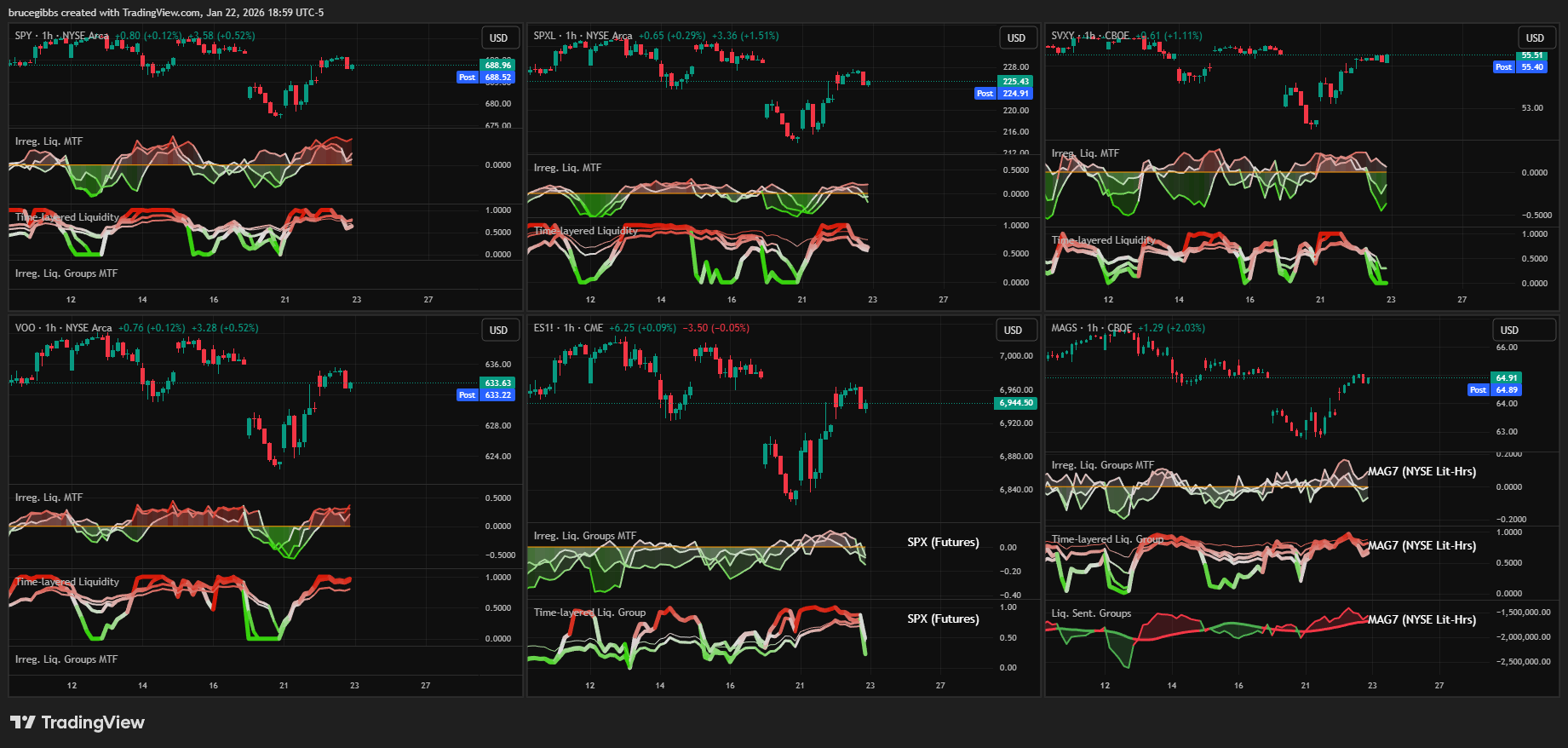
Task: Select the MAGS 1h CBOE chart title
Action: (x=1091, y=328)
